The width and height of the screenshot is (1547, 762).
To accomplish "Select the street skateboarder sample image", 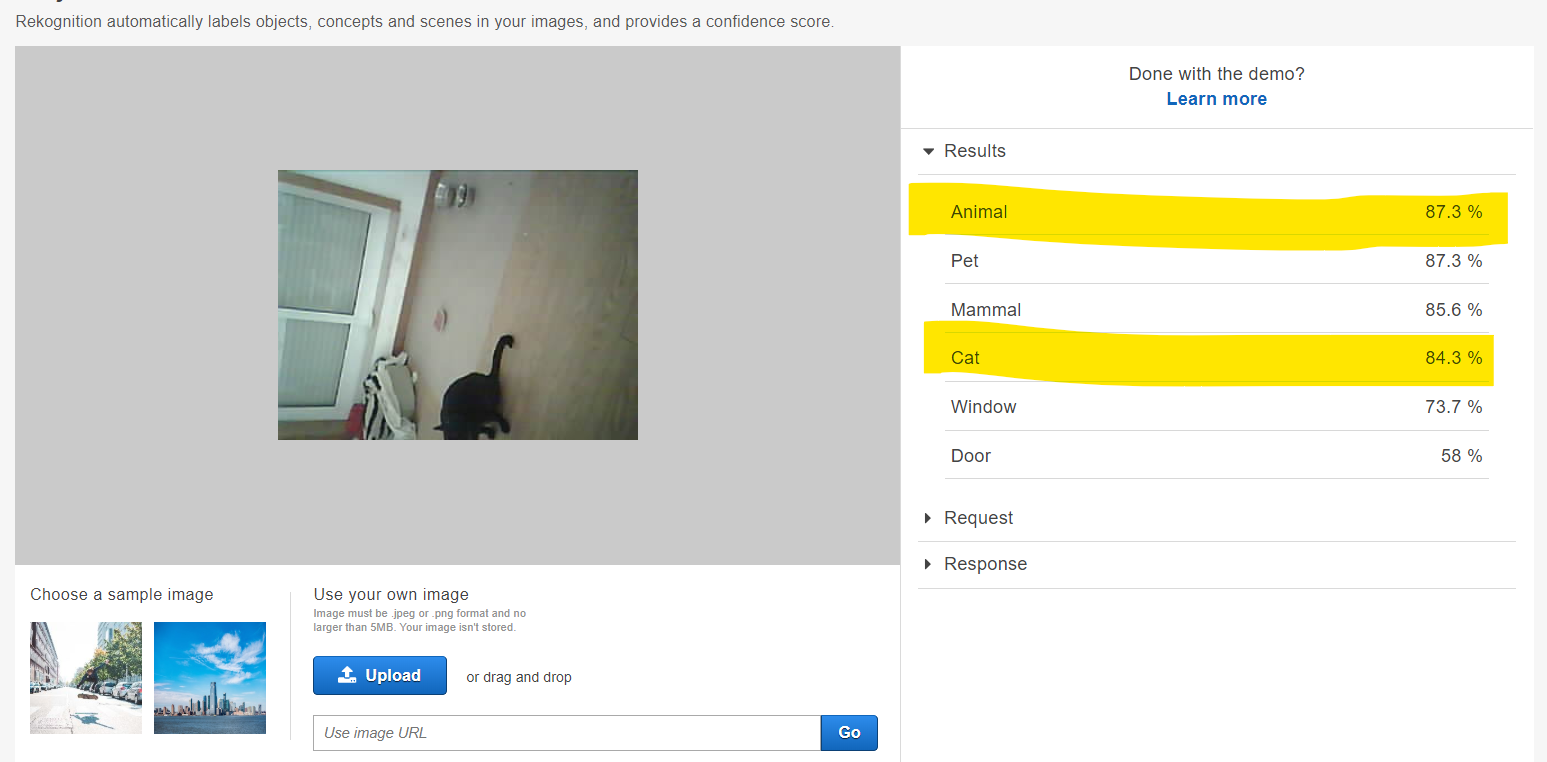I will (x=86, y=678).
